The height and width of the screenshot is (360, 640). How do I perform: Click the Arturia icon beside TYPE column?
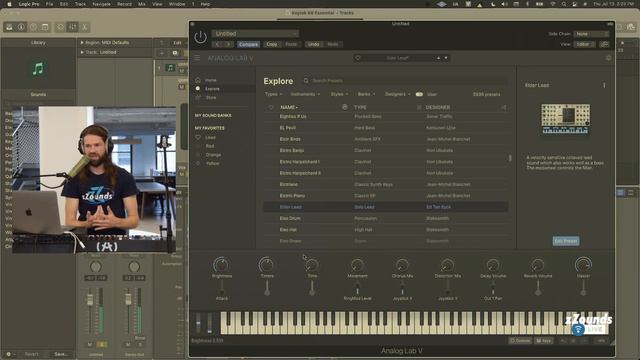pos(344,107)
